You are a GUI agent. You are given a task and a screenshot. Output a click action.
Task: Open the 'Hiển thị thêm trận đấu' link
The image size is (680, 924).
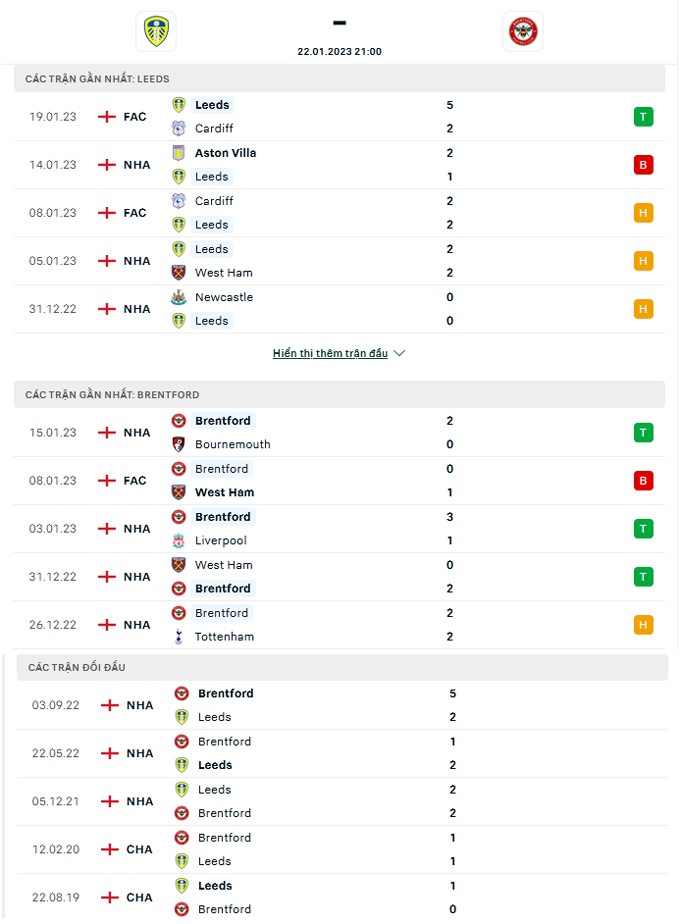click(x=330, y=353)
